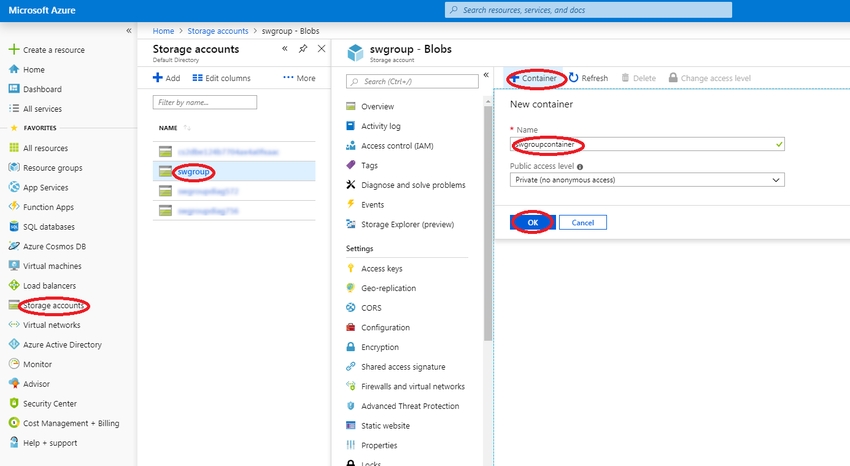Image resolution: width=850 pixels, height=466 pixels.
Task: Click the Encryption lock icon
Action: [351, 347]
